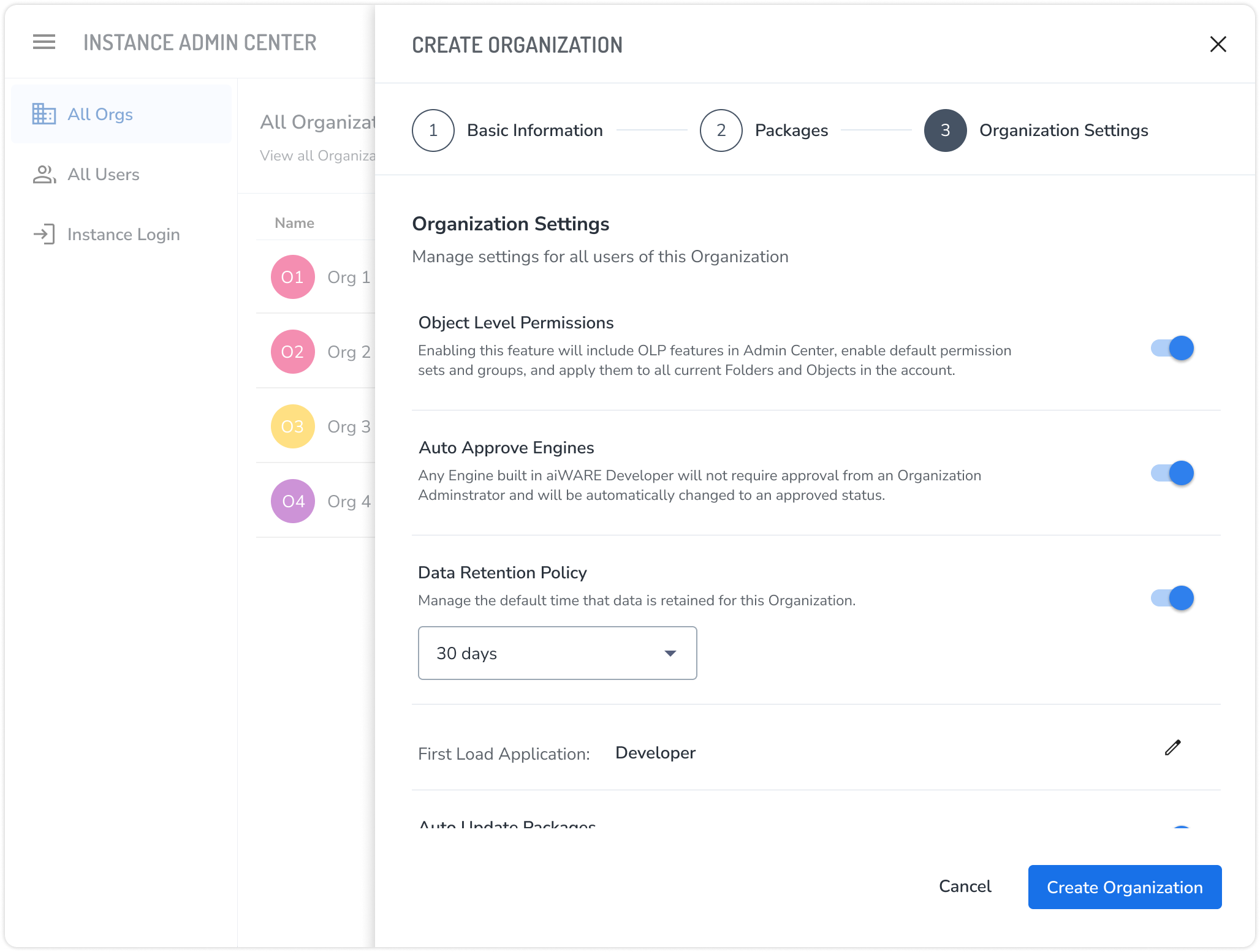1260x952 pixels.
Task: Click the retention dropdown arrow
Action: point(670,654)
